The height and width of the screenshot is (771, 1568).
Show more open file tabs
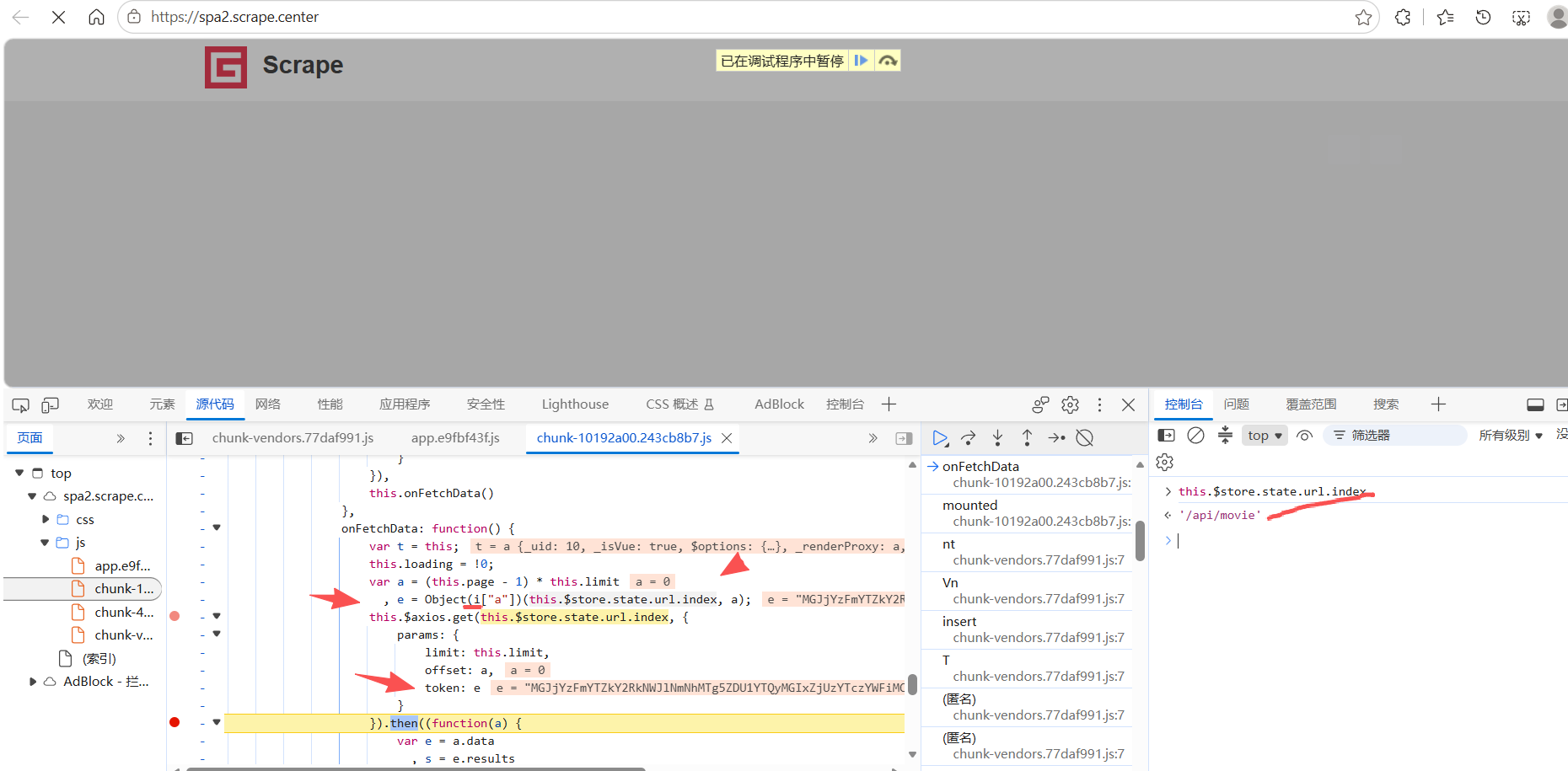point(873,438)
